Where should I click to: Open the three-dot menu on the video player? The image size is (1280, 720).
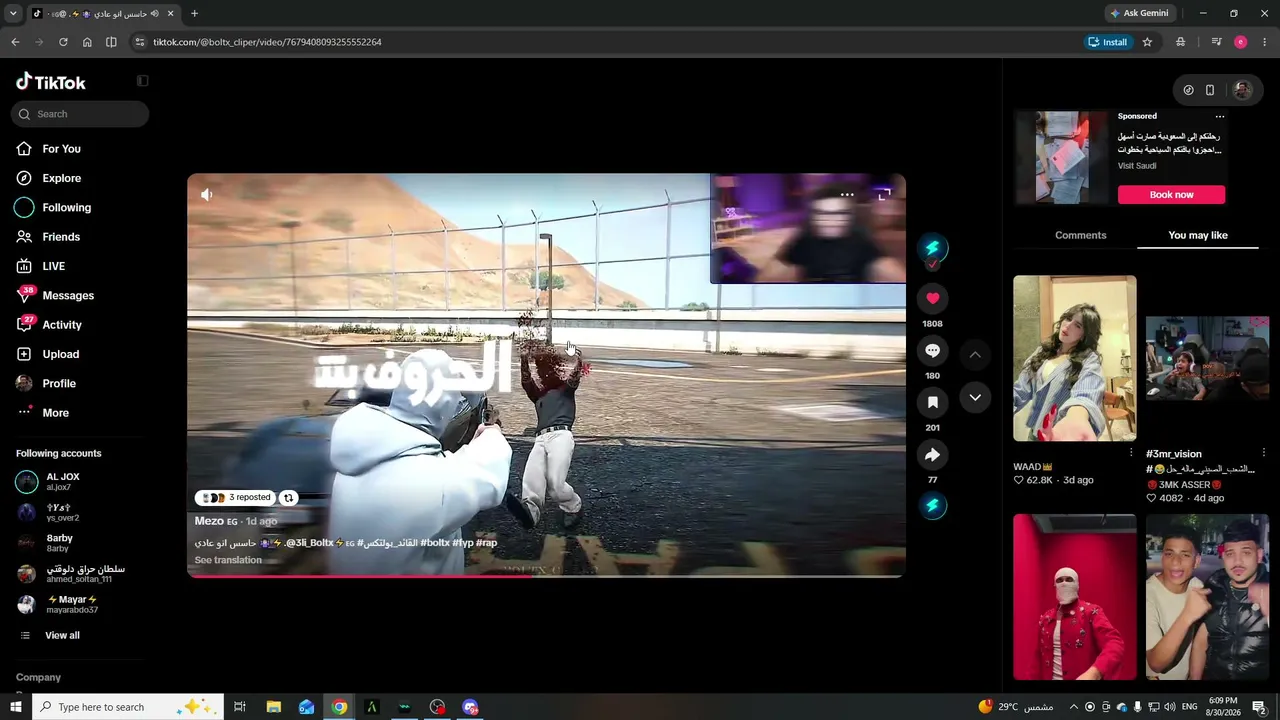847,195
